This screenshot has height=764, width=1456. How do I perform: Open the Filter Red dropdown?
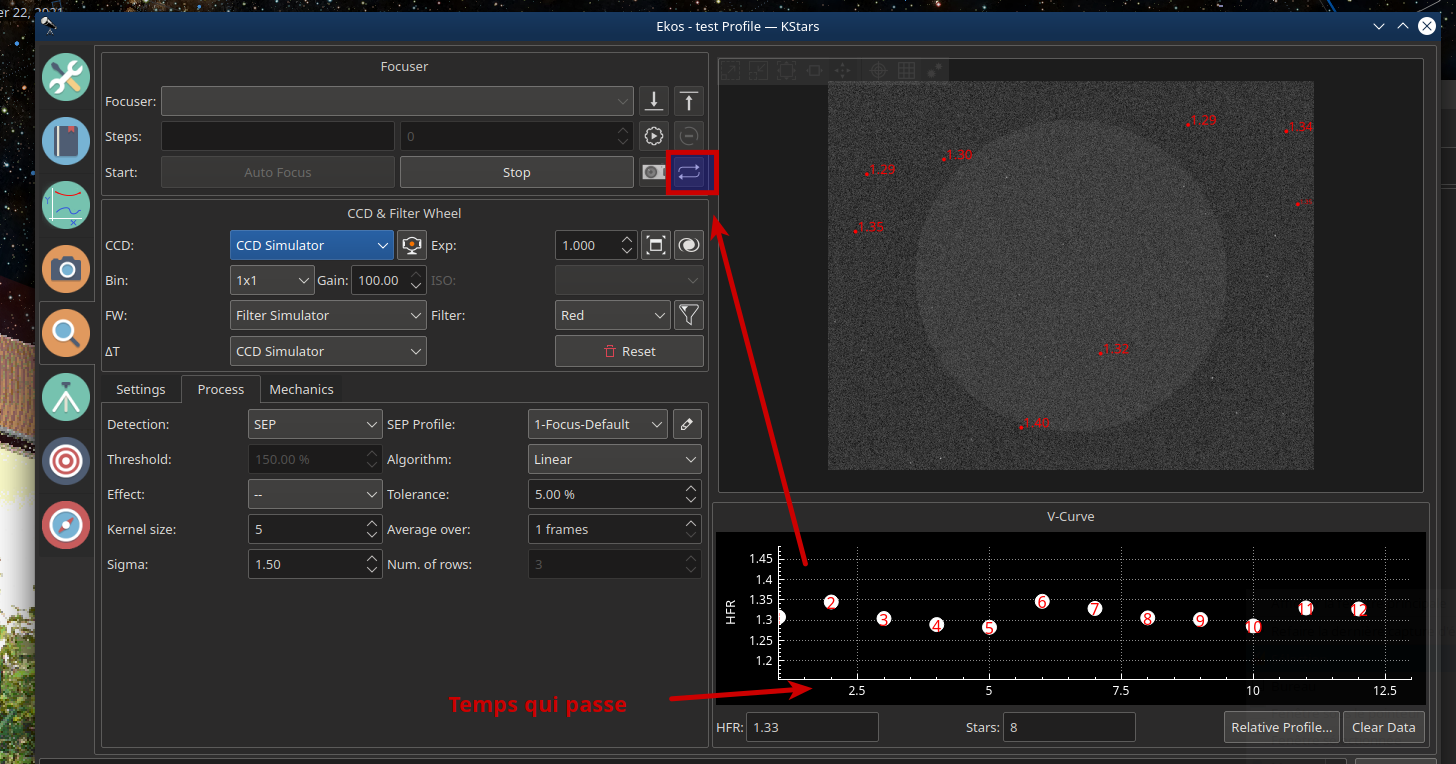point(612,315)
